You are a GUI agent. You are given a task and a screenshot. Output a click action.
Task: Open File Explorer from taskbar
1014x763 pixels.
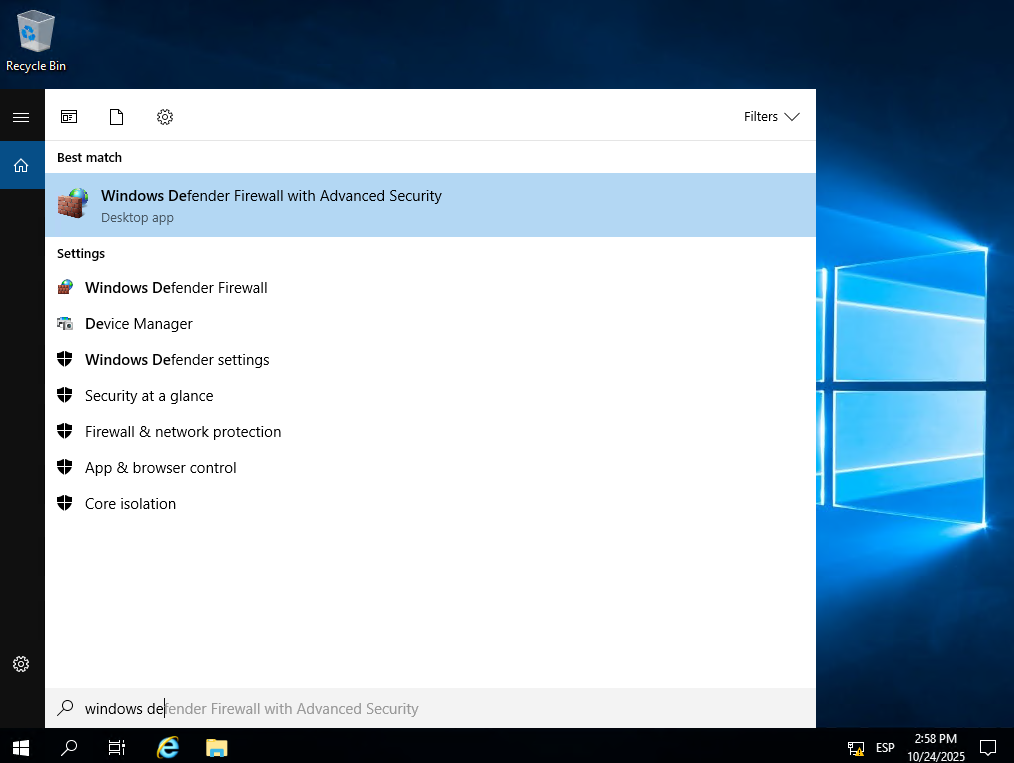[217, 748]
